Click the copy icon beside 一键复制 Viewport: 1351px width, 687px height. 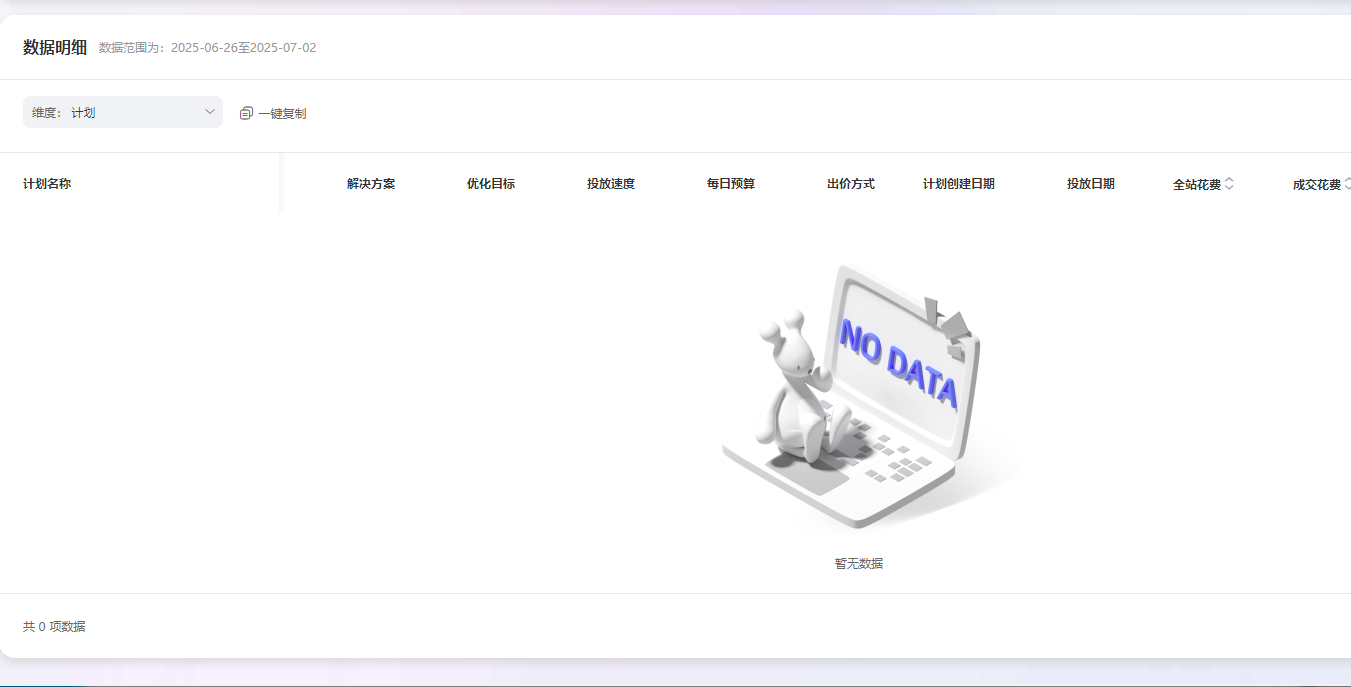pyautogui.click(x=246, y=114)
